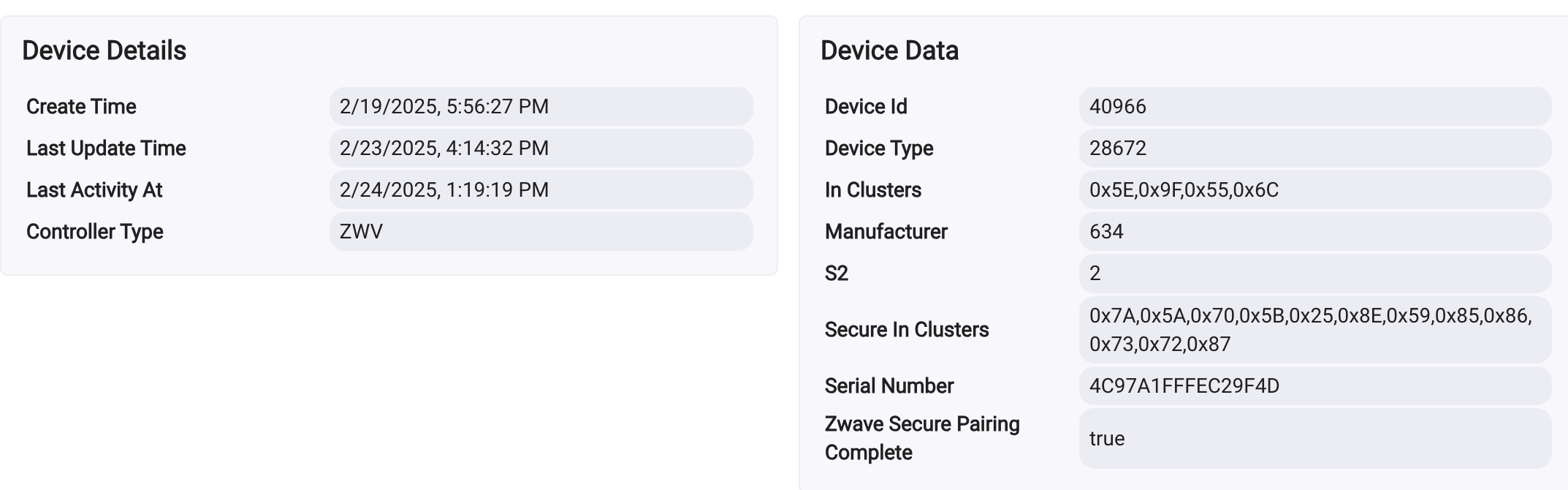1568x490 pixels.
Task: Select the Manufacturer value 634
Action: 1314,232
